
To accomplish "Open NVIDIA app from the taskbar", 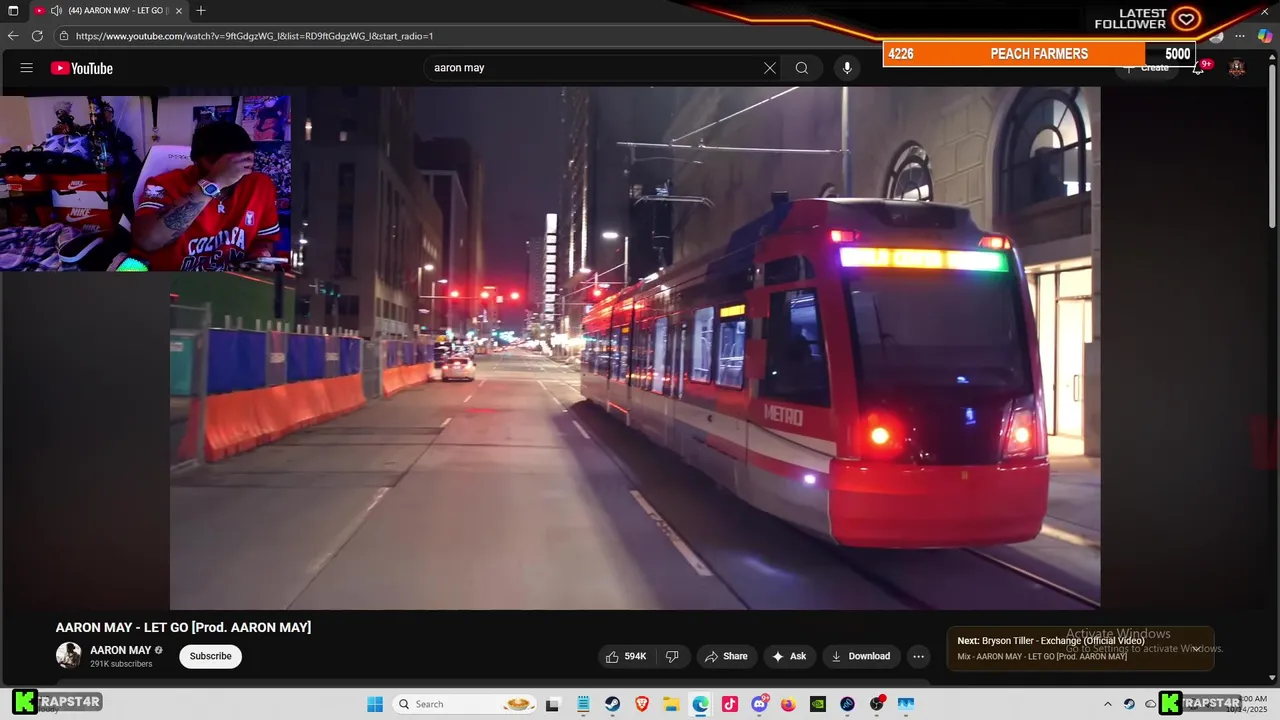I will pos(818,704).
